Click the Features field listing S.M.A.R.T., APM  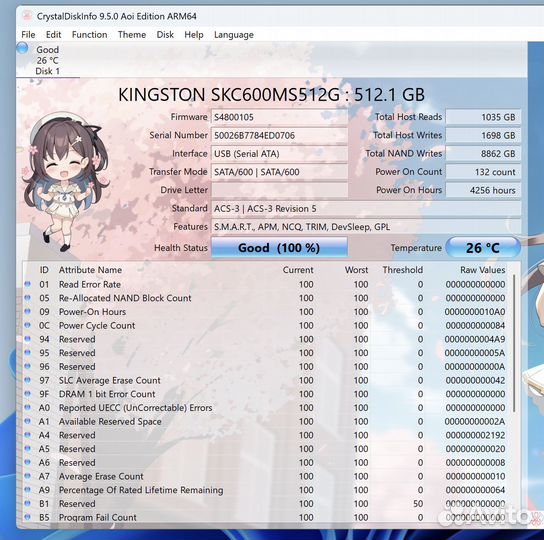pos(366,227)
